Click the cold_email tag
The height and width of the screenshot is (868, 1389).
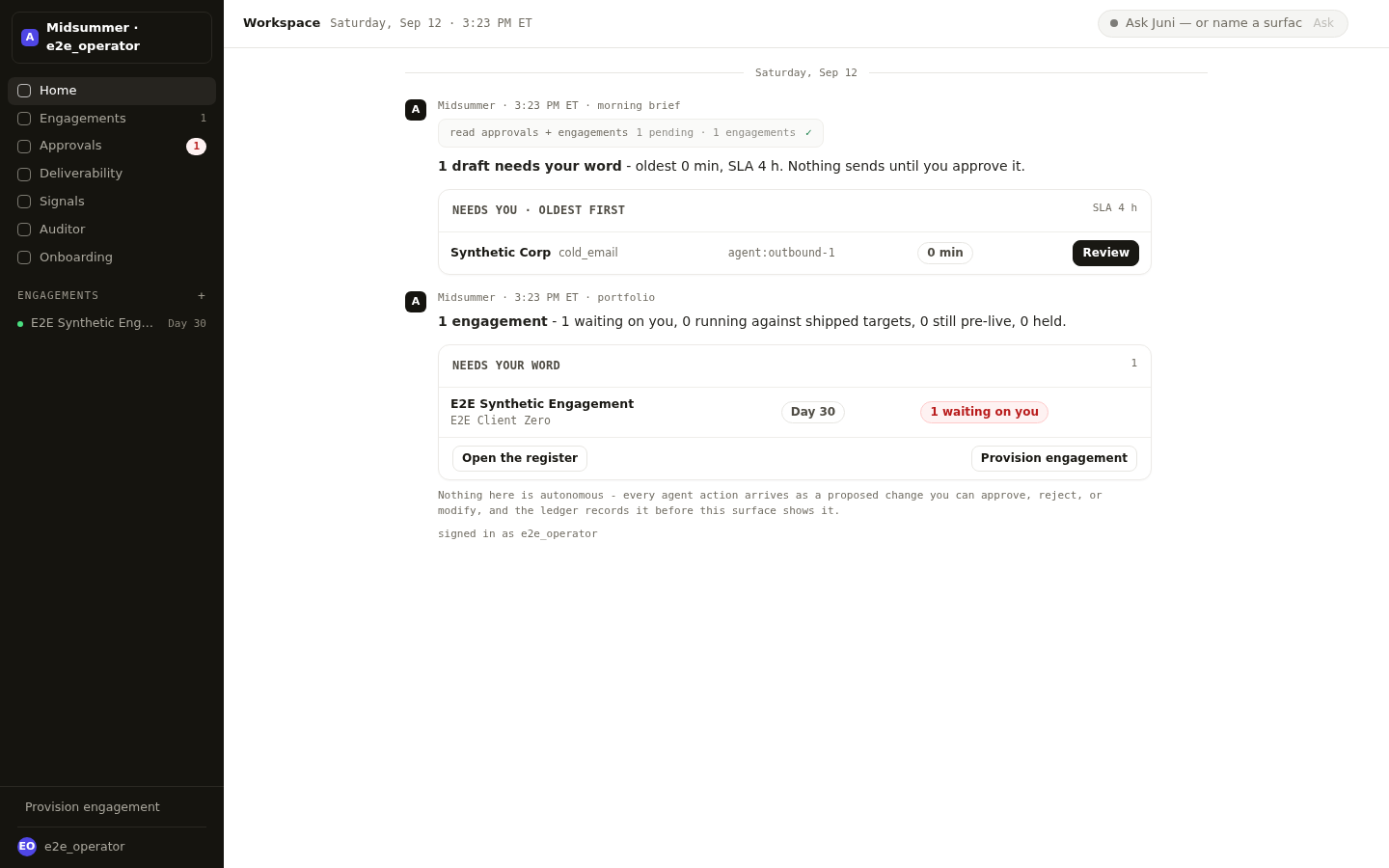[588, 253]
